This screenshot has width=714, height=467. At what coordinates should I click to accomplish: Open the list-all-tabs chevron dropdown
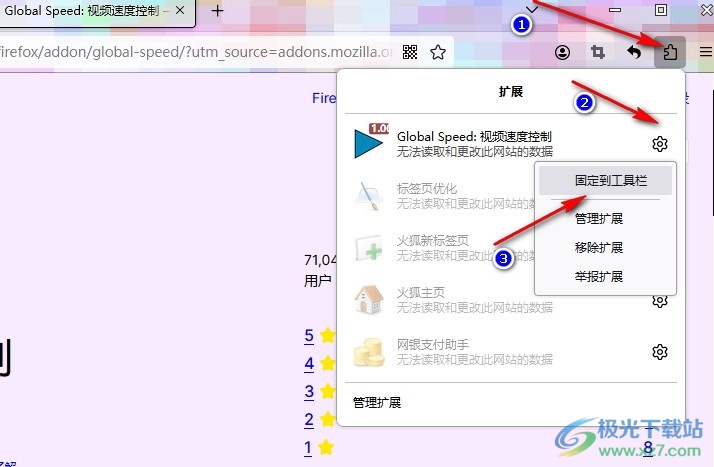532,9
